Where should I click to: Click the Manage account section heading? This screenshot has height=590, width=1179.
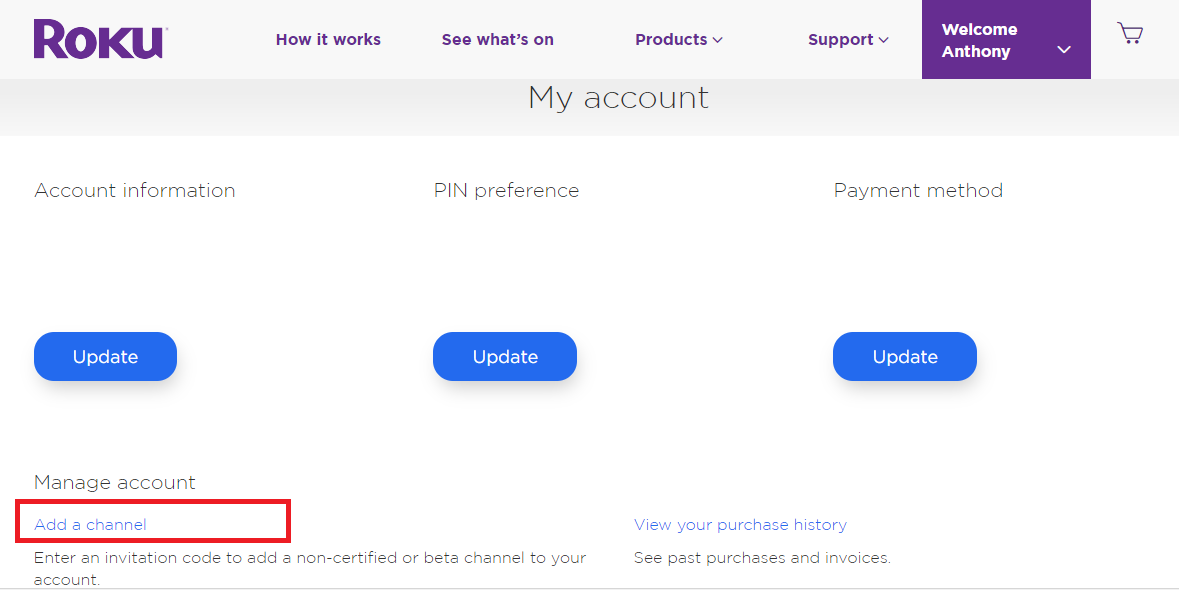click(x=114, y=483)
